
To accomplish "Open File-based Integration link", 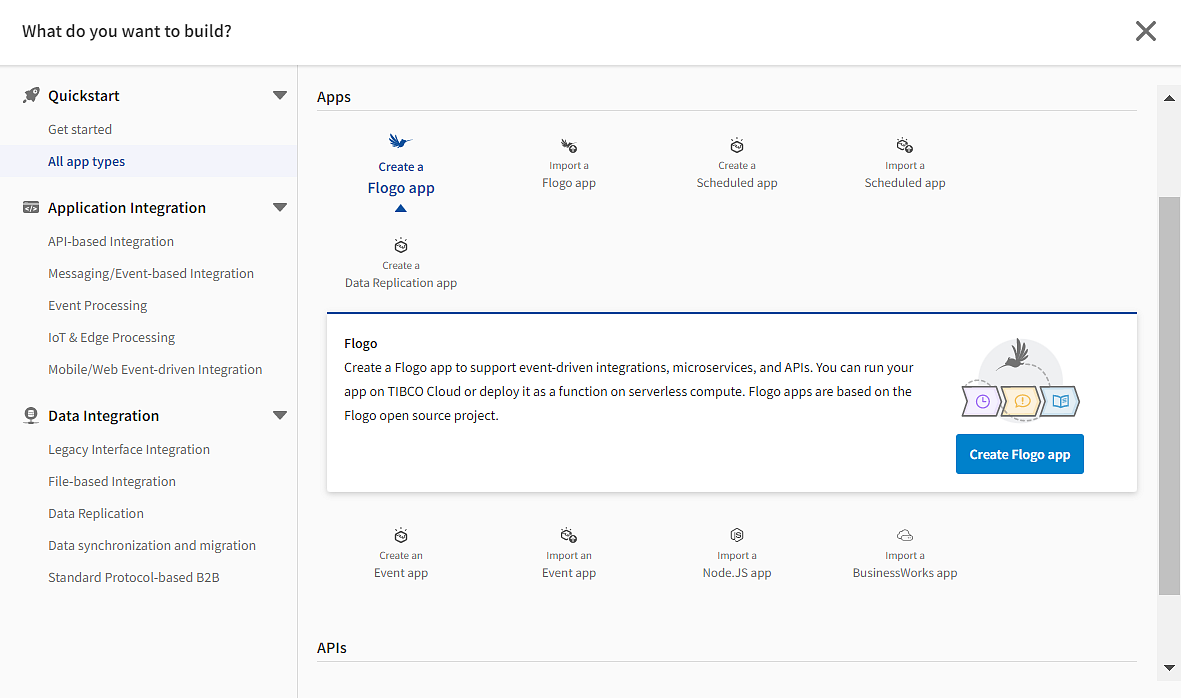I will point(112,481).
